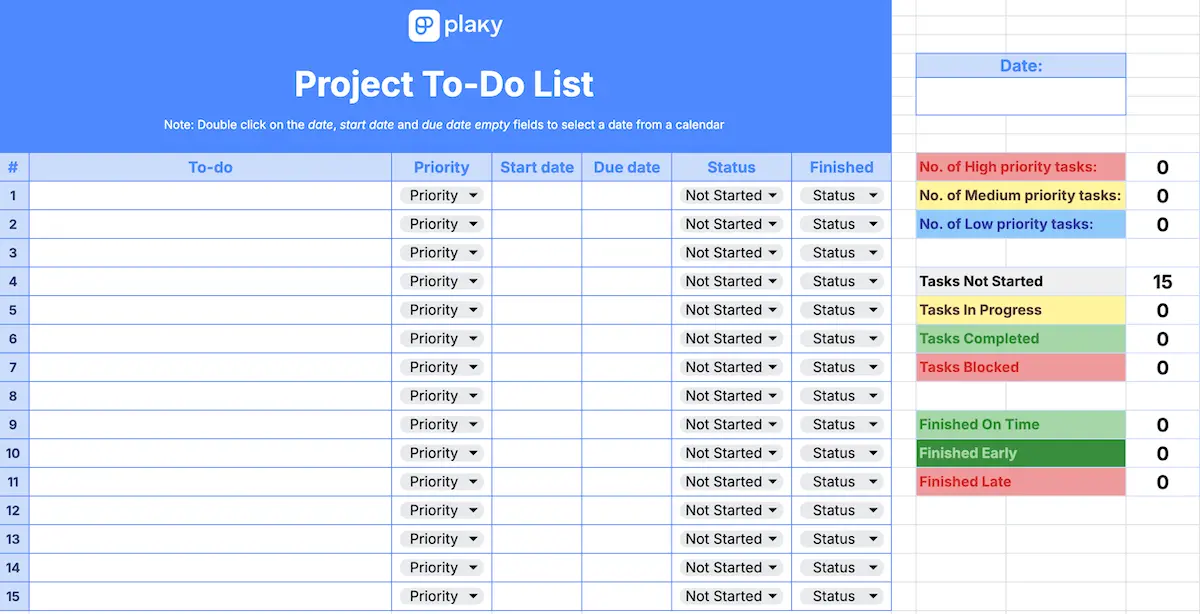Select the To-do cell in row 2

[x=210, y=224]
